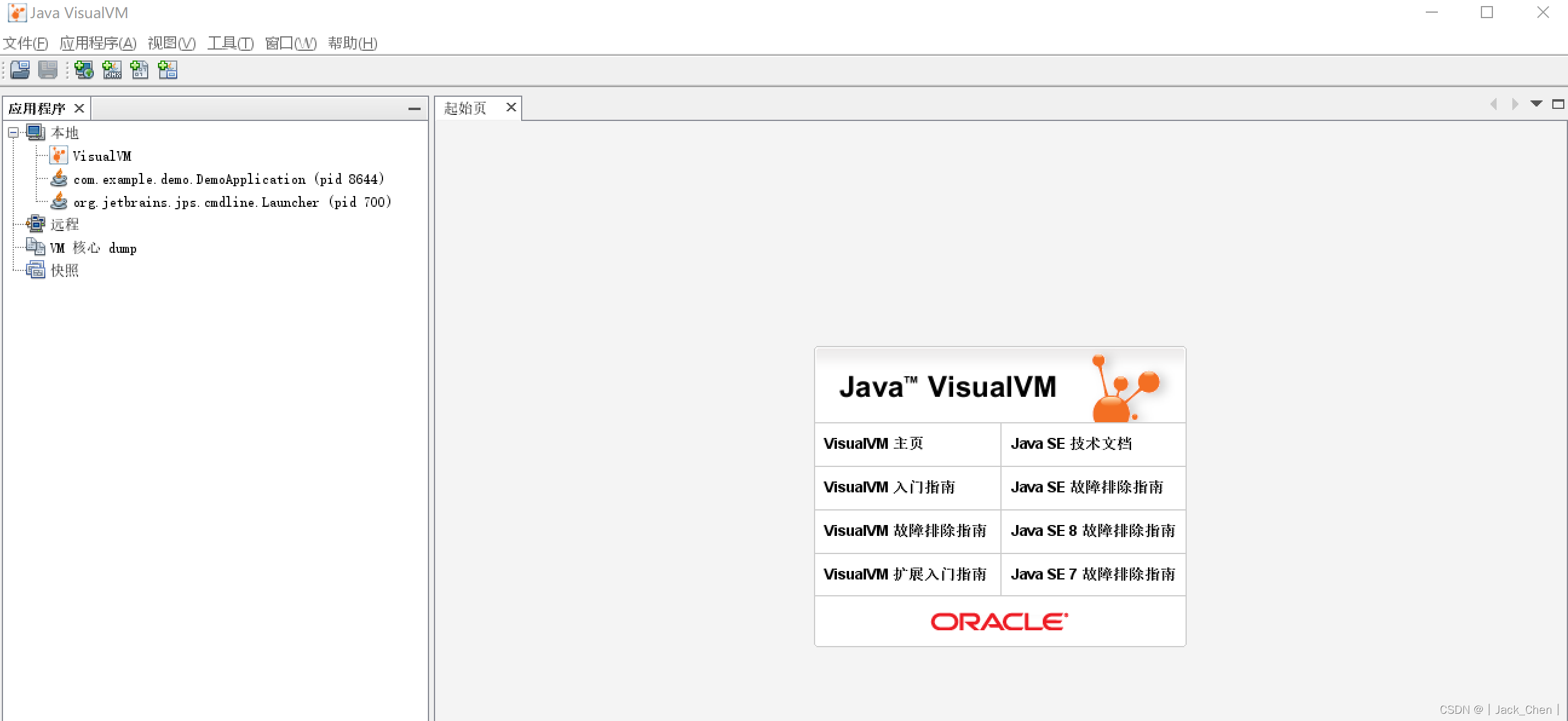
Task: Open the VisualVM 入门指南 link
Action: point(889,487)
